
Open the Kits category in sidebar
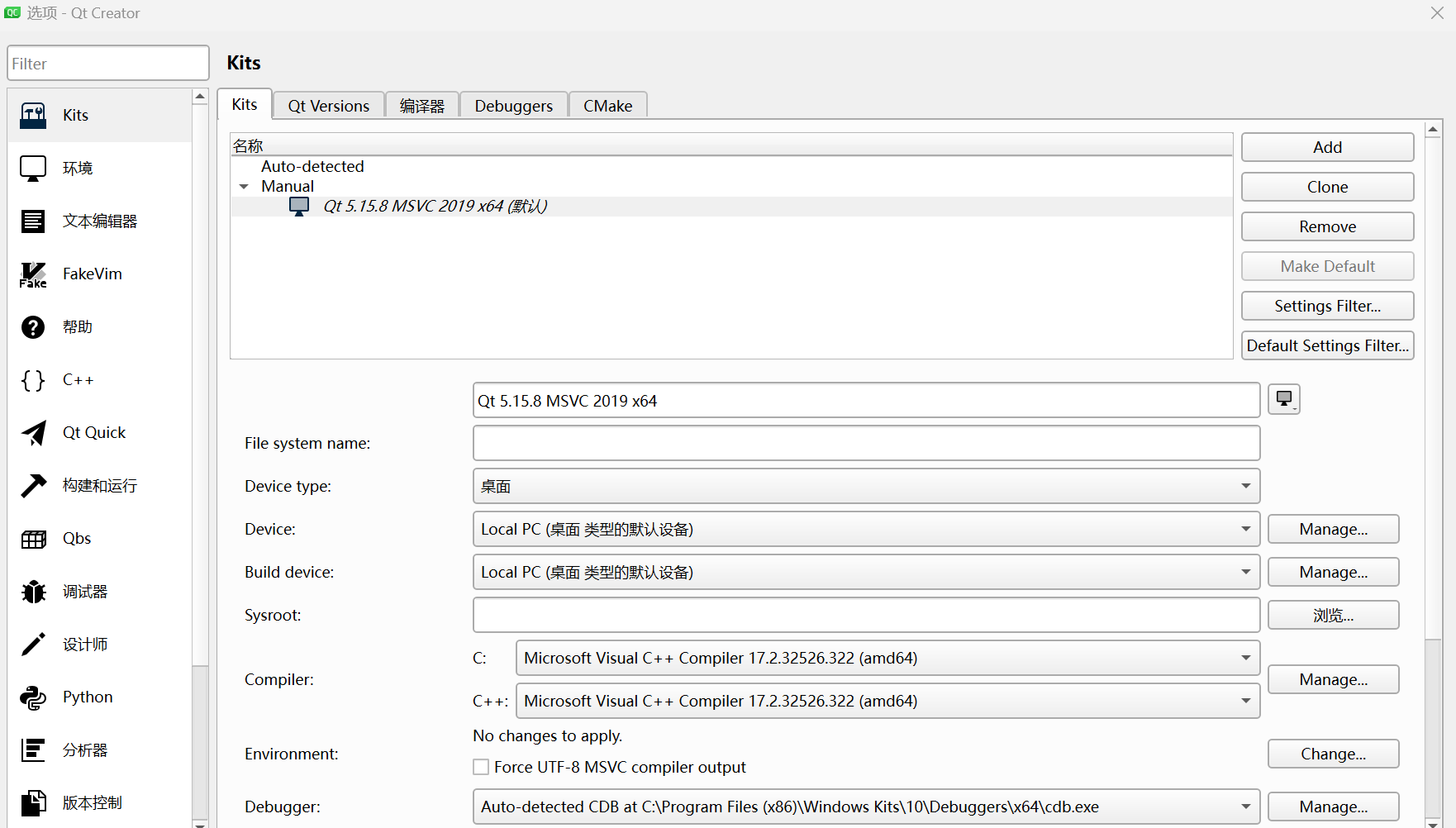[100, 116]
